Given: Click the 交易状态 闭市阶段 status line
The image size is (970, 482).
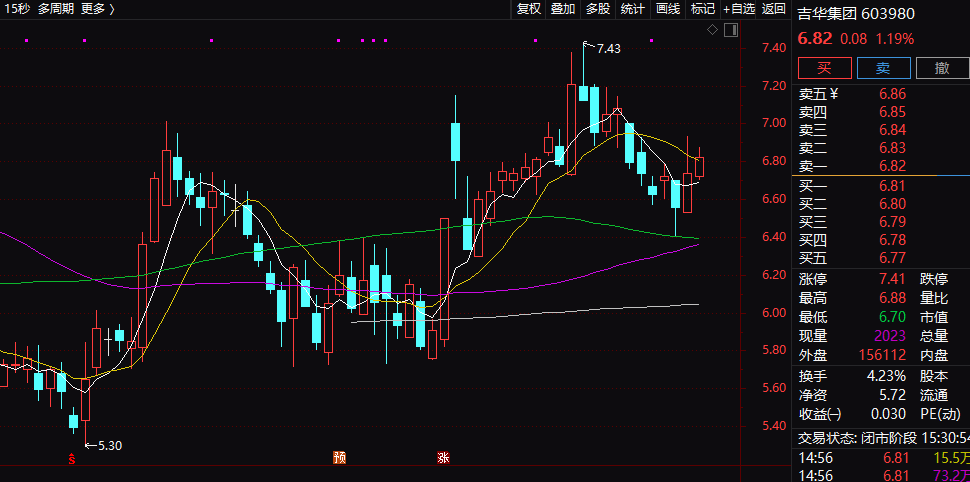Looking at the screenshot, I should pyautogui.click(x=883, y=438).
